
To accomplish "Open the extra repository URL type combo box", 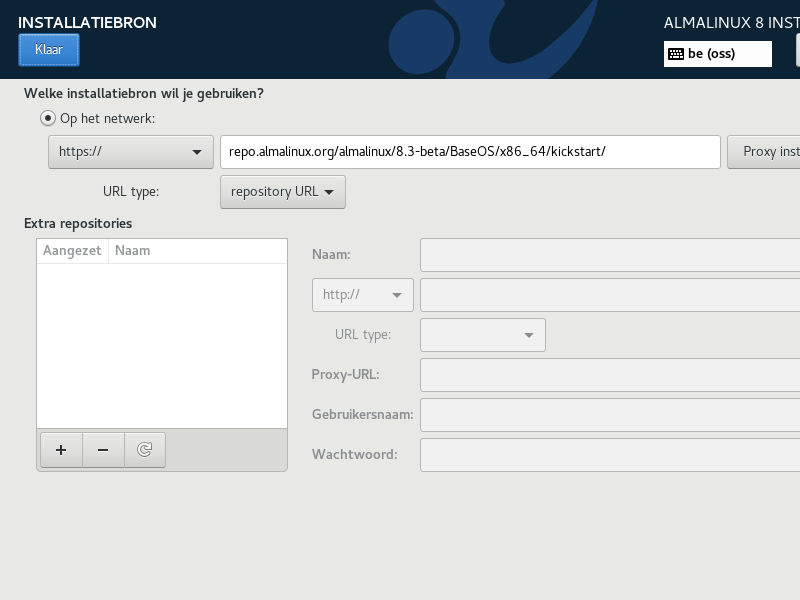I will 483,335.
